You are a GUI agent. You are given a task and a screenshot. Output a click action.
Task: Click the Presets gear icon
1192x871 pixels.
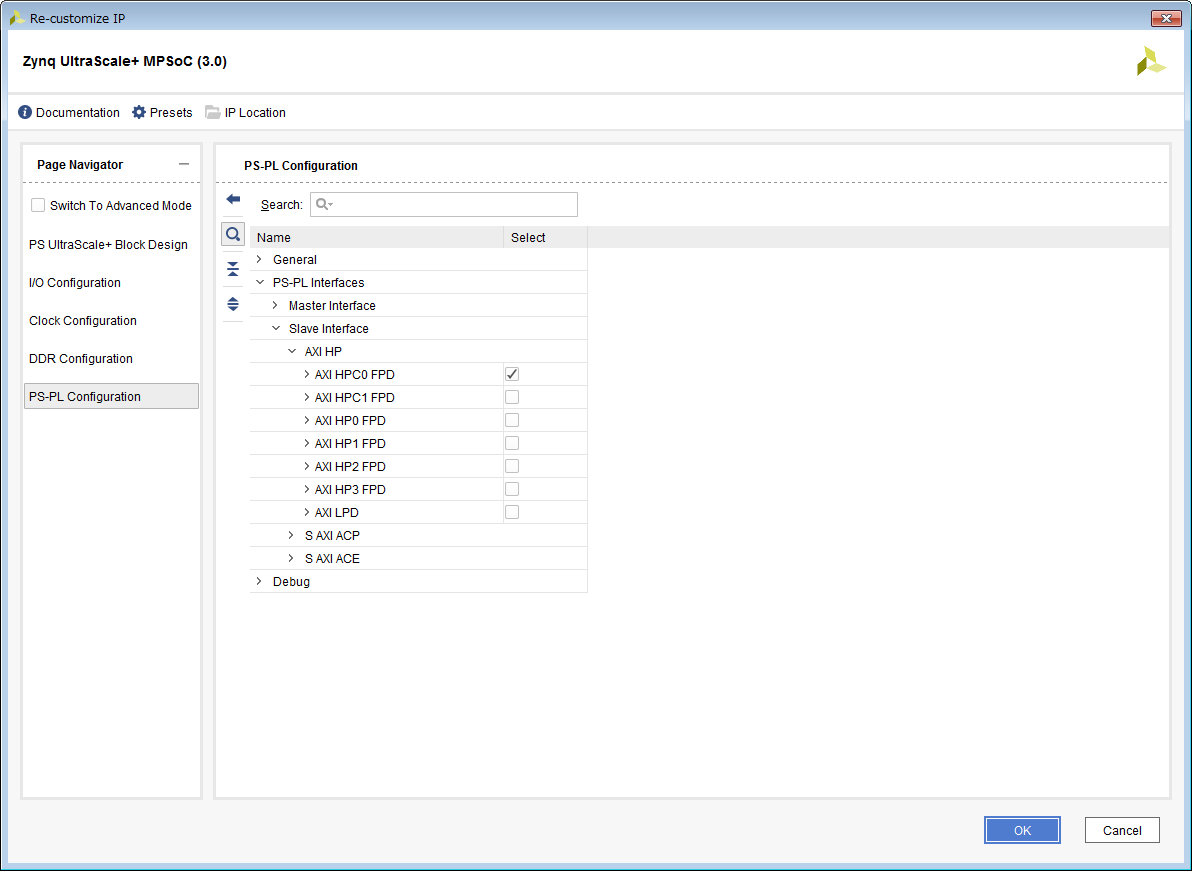point(137,112)
